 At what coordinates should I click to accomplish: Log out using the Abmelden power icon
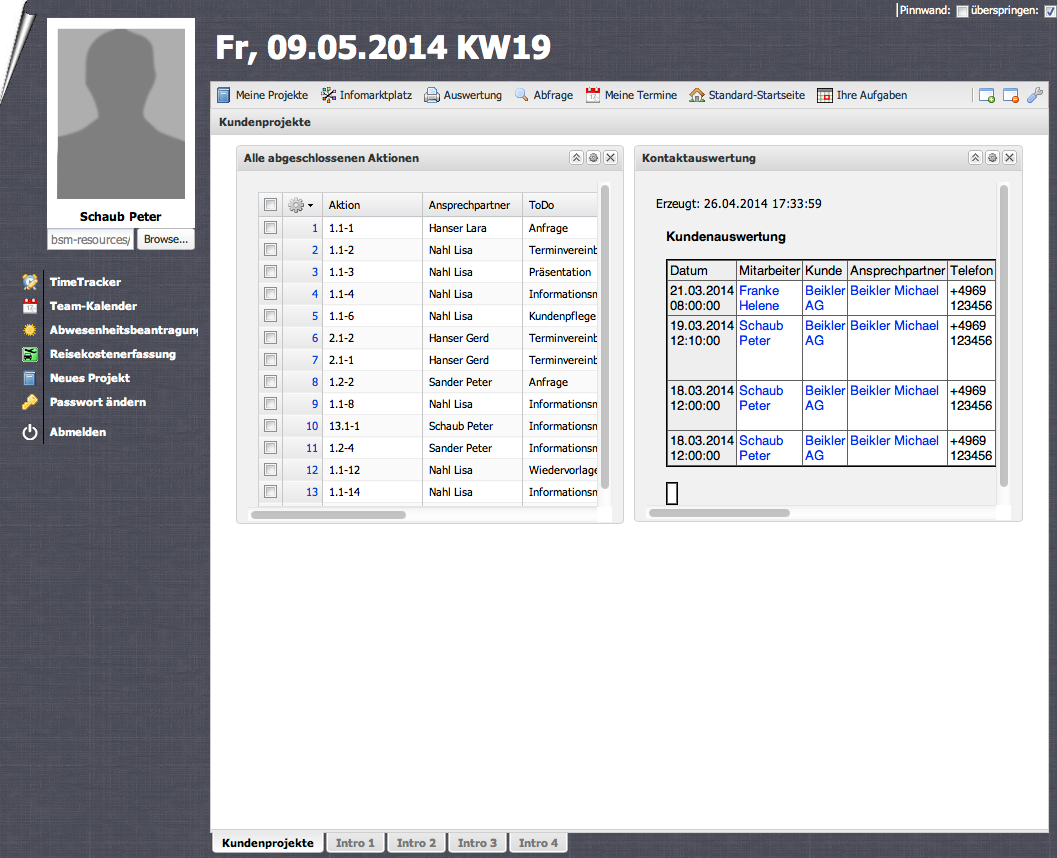(30, 432)
